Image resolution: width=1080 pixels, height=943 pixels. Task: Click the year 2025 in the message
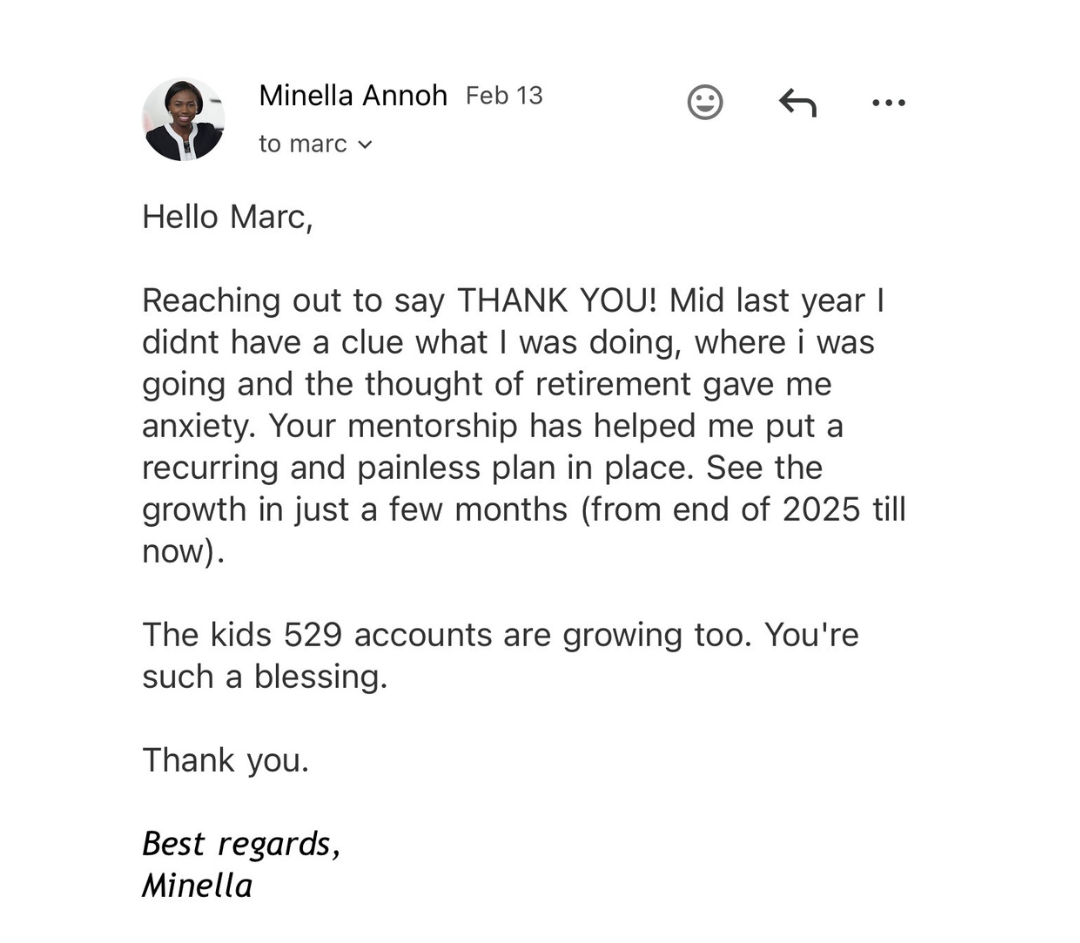tap(821, 510)
